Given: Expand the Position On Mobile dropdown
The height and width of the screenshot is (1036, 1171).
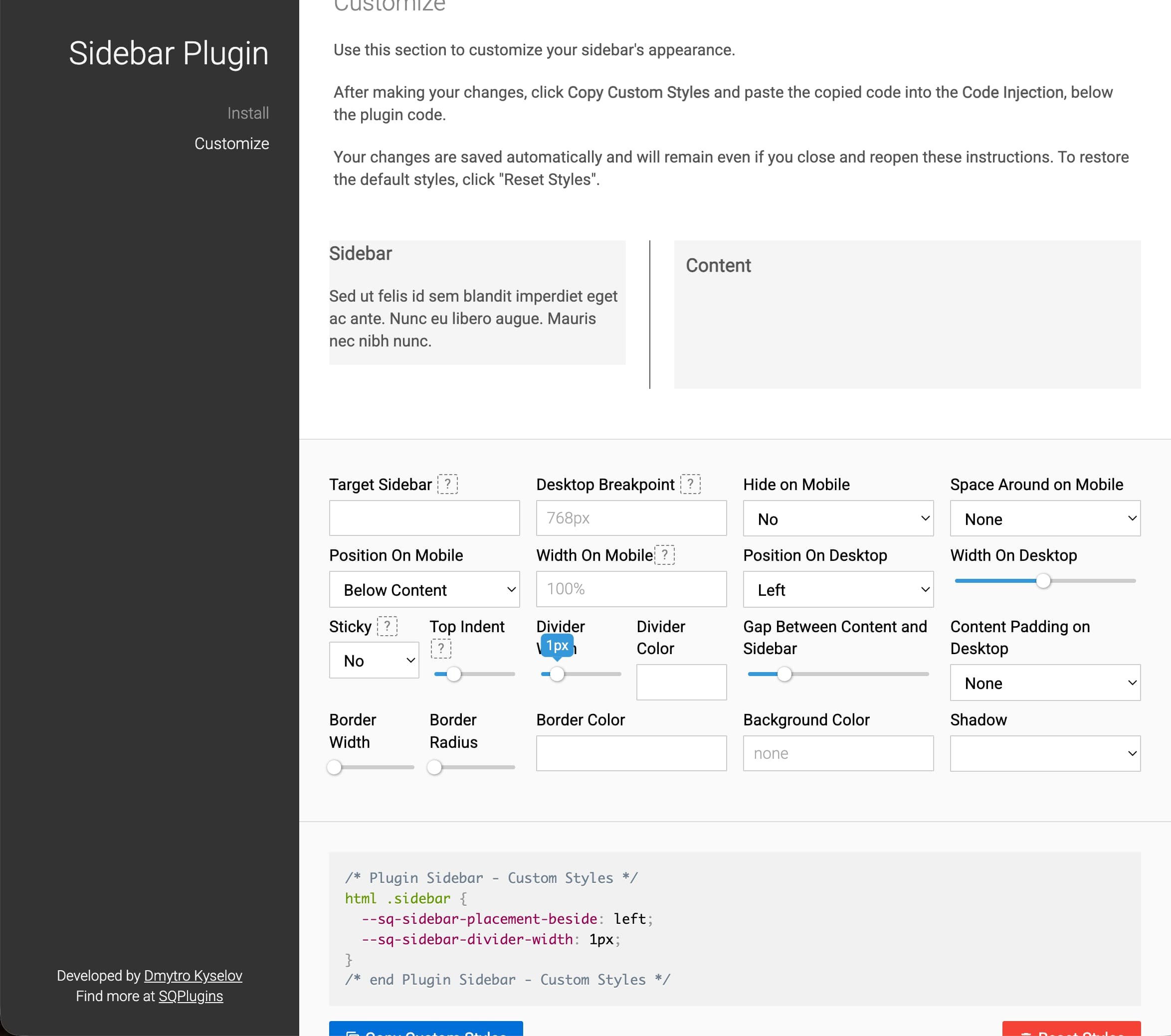Looking at the screenshot, I should [x=424, y=589].
